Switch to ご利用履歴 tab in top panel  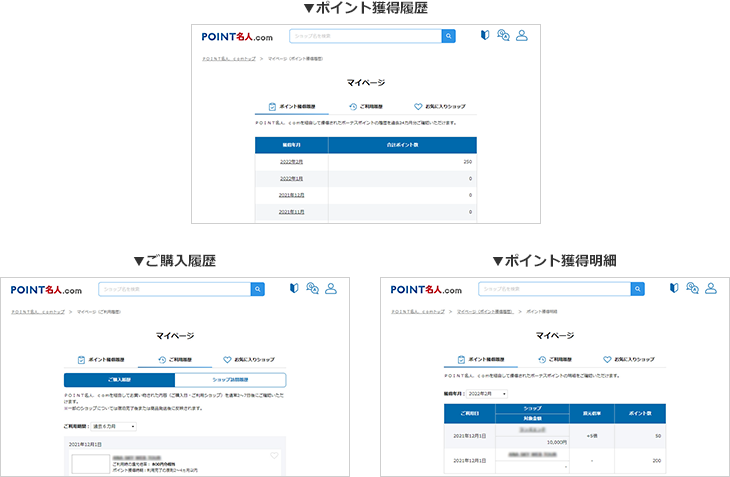(x=367, y=106)
